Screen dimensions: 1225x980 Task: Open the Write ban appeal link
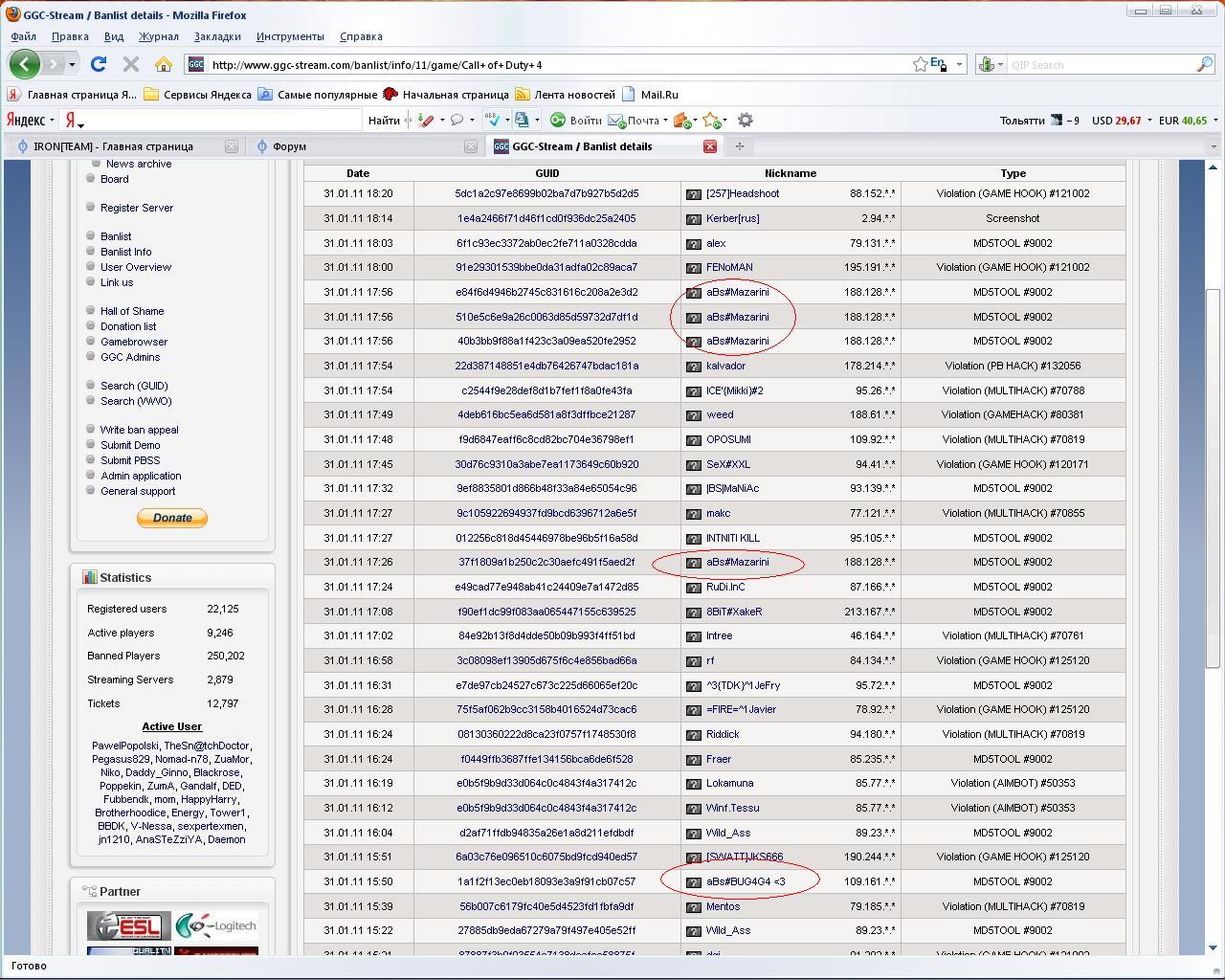(139, 430)
